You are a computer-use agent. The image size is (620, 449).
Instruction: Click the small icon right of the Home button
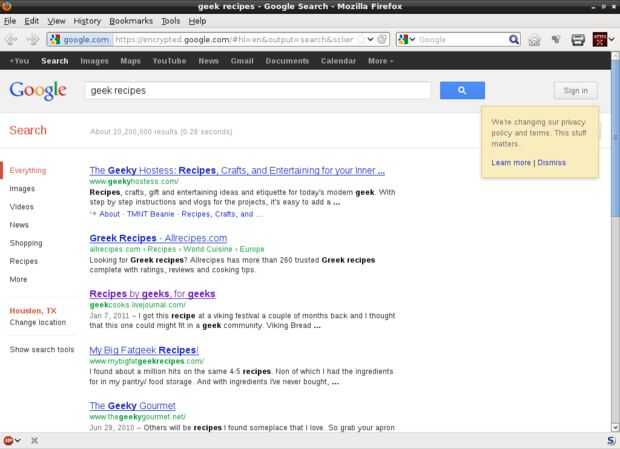click(x=556, y=40)
